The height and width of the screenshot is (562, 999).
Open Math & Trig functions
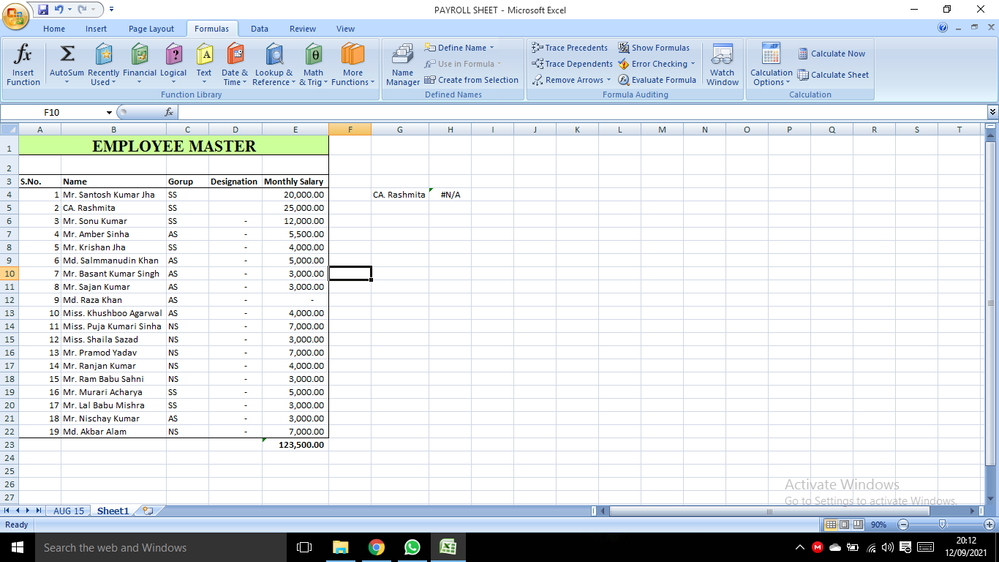point(313,64)
